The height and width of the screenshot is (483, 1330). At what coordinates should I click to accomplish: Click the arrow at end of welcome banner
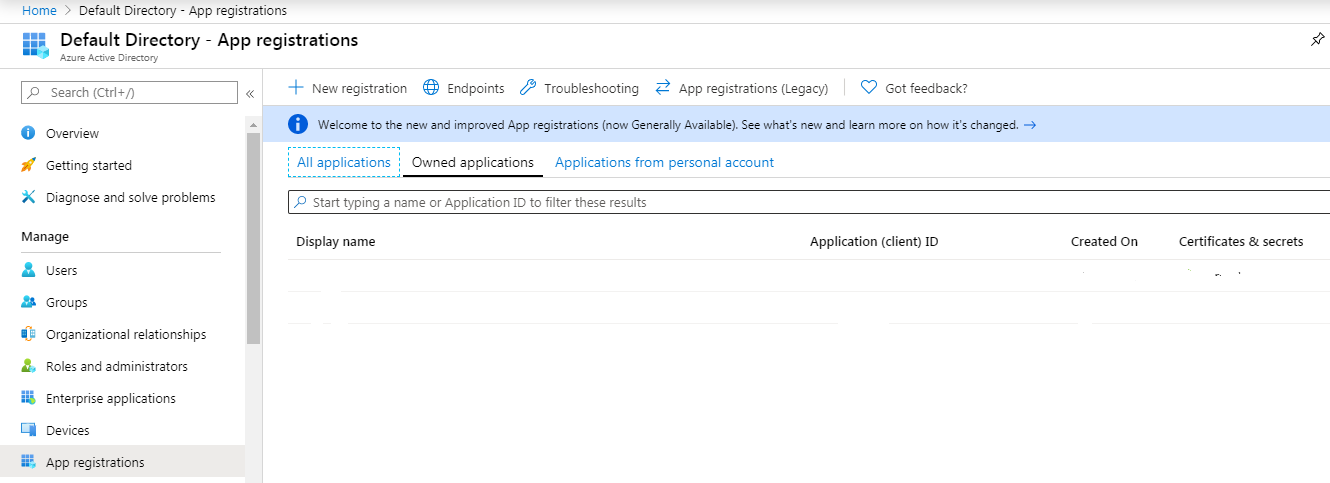(1030, 125)
